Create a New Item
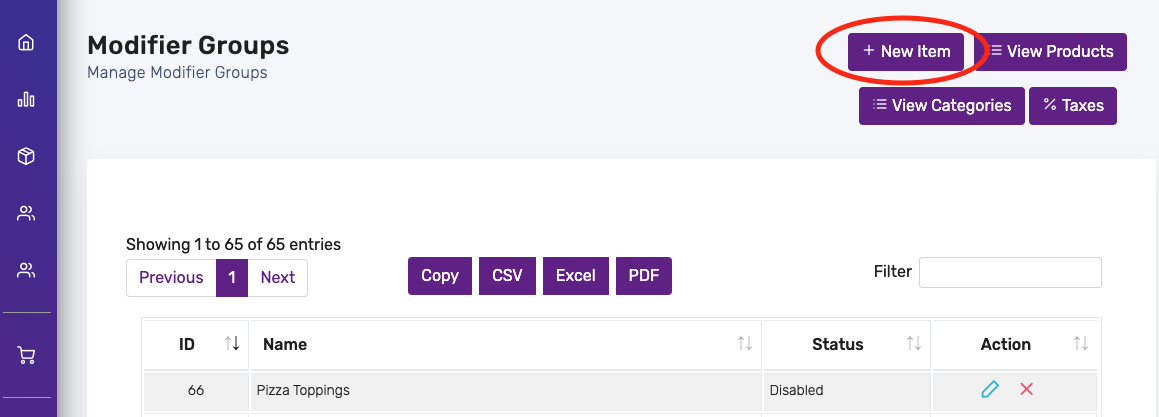The image size is (1159, 417). (x=906, y=52)
